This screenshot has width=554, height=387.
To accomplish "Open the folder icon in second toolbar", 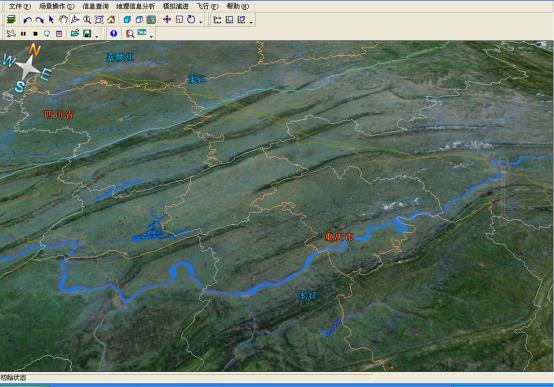I will (75, 34).
